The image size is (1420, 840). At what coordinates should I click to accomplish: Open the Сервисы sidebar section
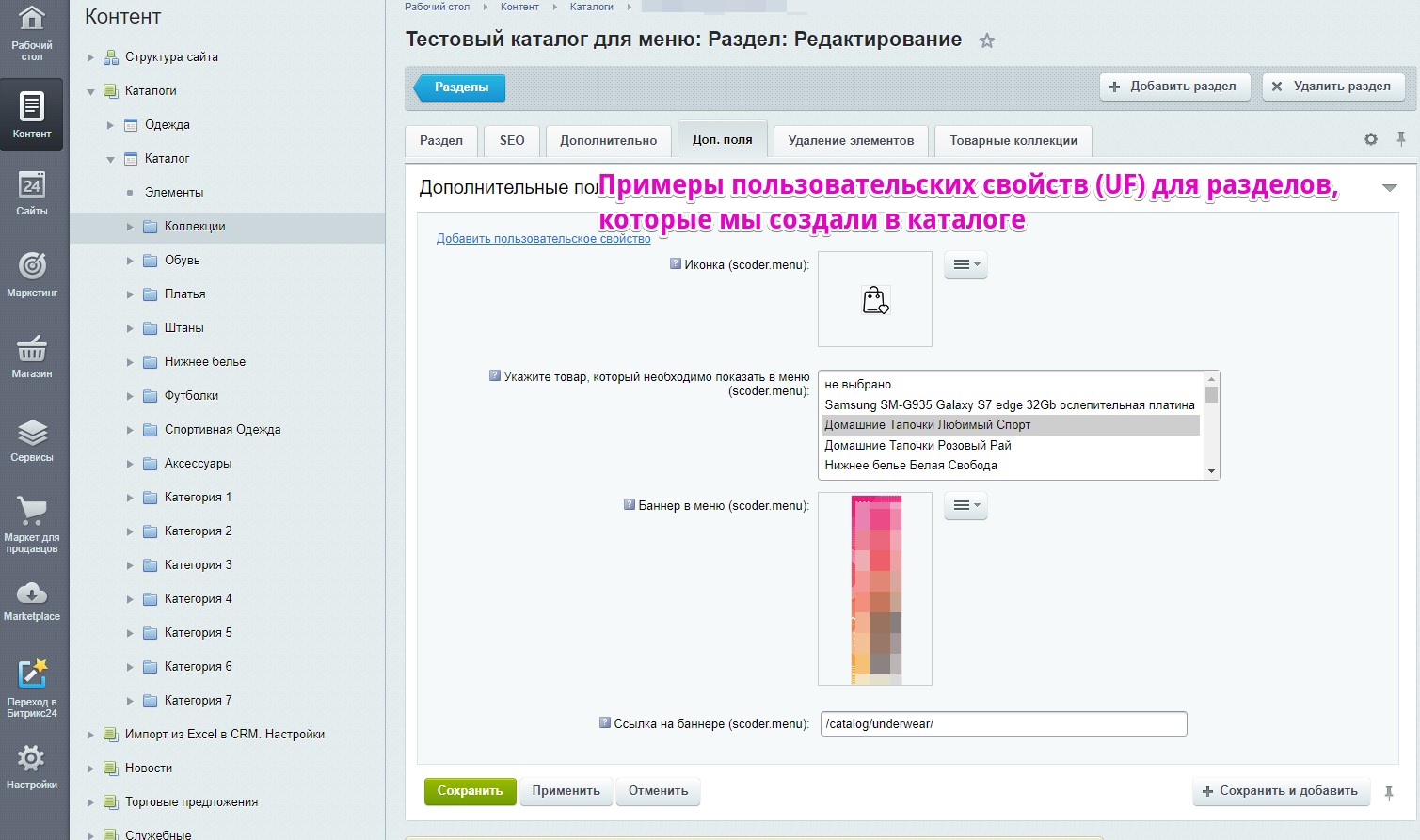click(32, 439)
